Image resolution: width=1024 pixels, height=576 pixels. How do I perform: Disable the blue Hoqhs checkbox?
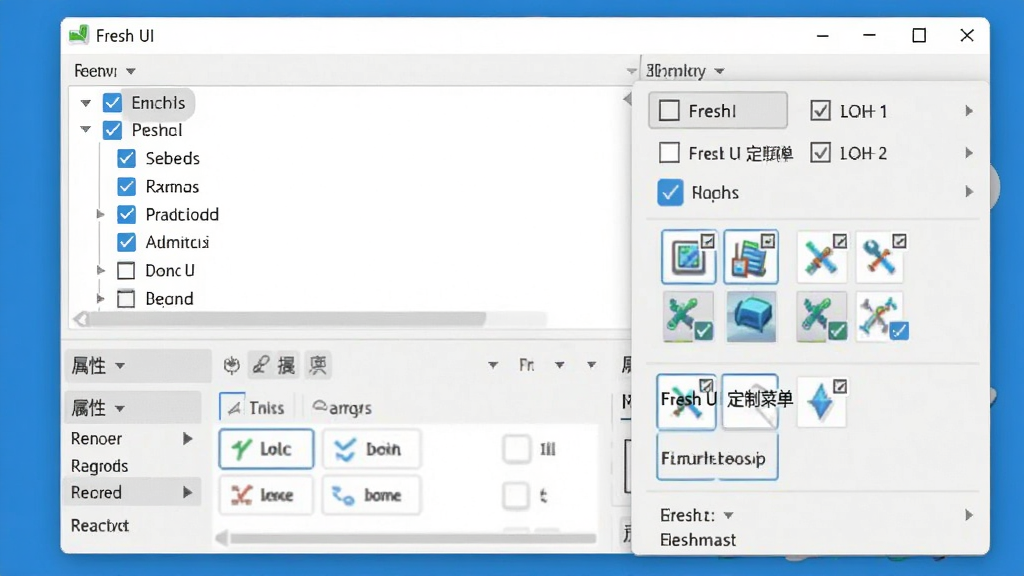(x=670, y=192)
